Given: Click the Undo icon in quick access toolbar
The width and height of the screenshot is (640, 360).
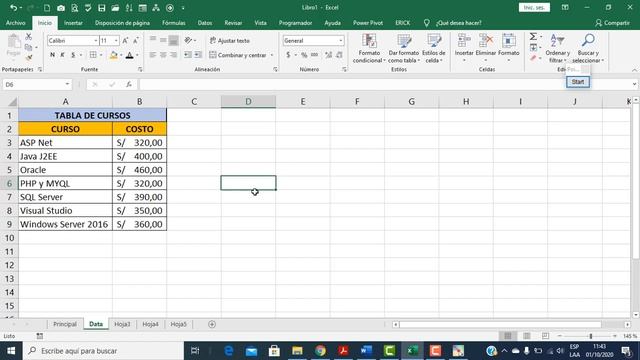Looking at the screenshot, I should 13,8.
